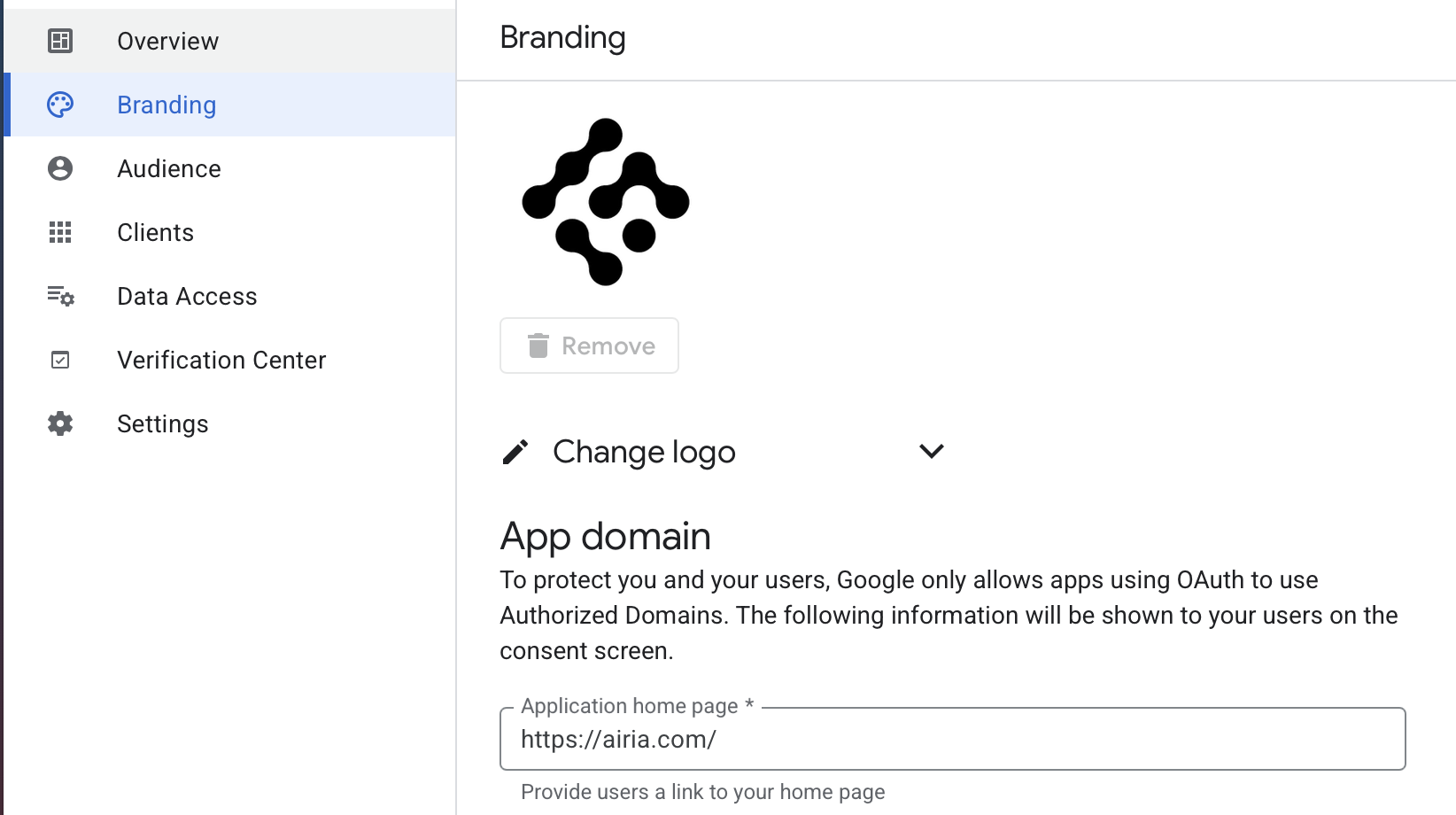Click the app logo image
Screen dimensions: 1456x815
pos(605,202)
